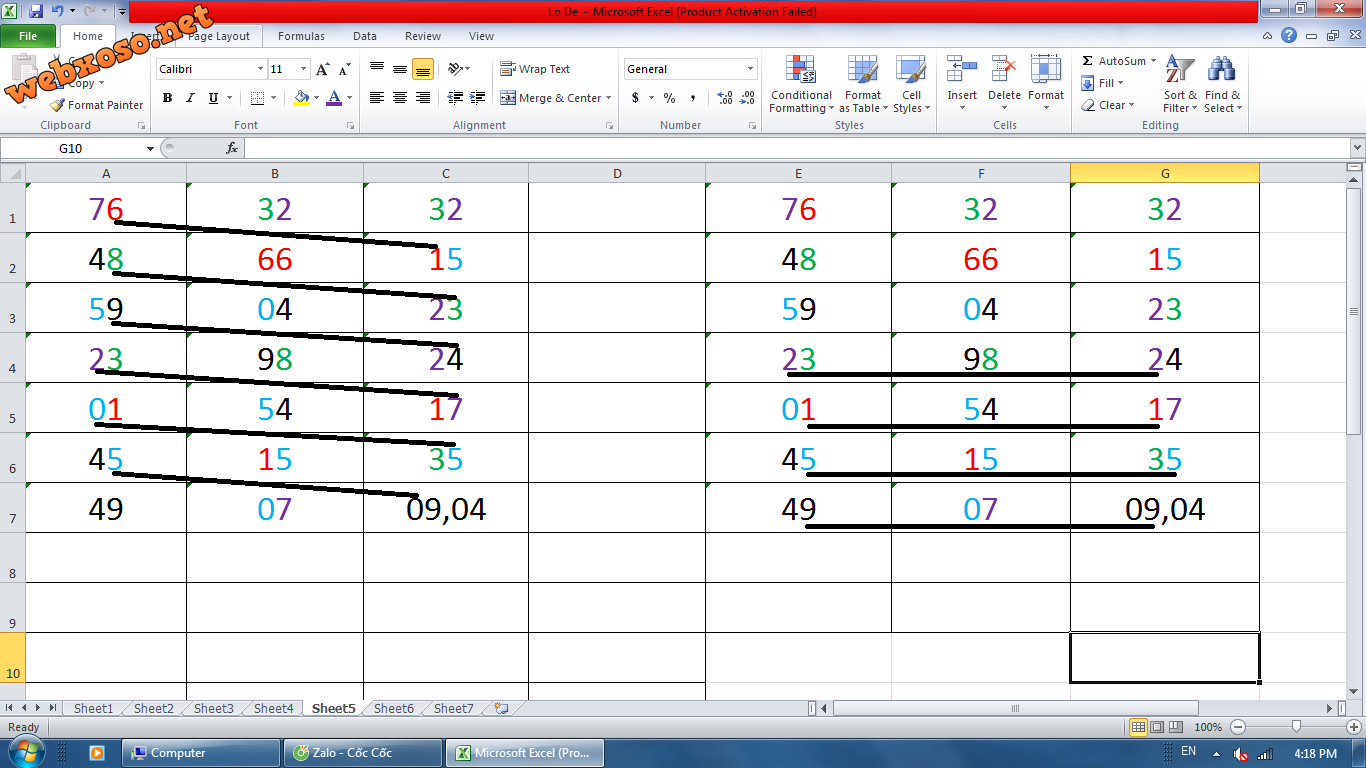The image size is (1366, 768).
Task: Open Sort & Filter menu
Action: pyautogui.click(x=1180, y=85)
